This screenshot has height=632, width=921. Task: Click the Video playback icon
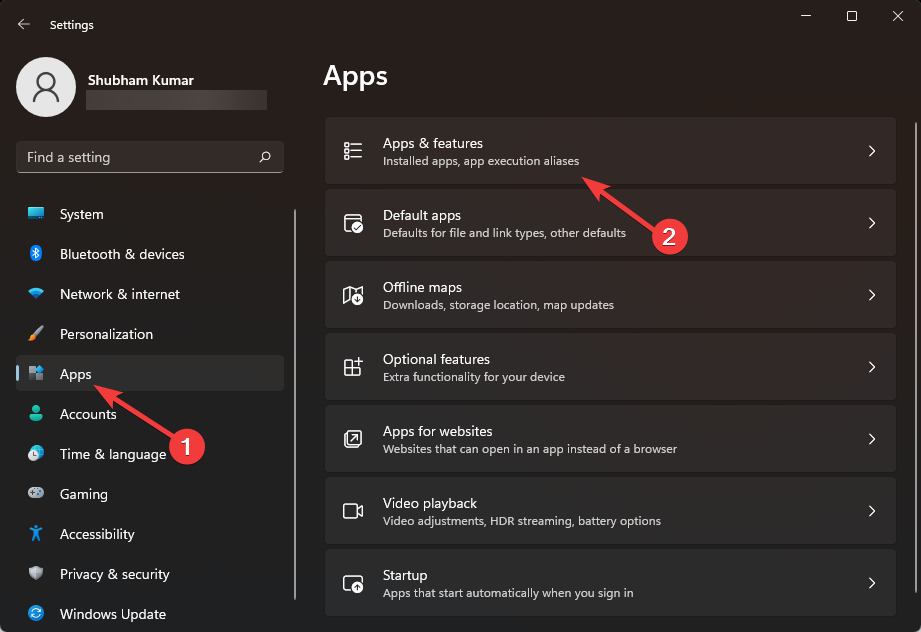(x=352, y=510)
